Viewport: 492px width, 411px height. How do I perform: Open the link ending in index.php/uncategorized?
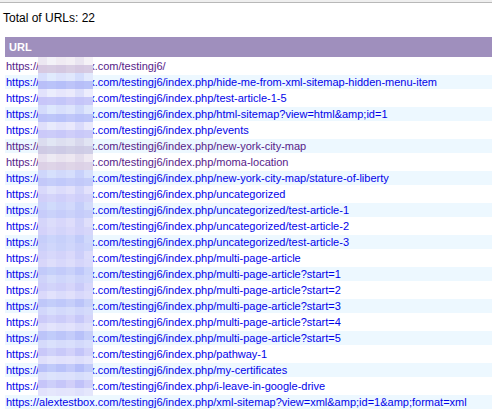point(146,194)
